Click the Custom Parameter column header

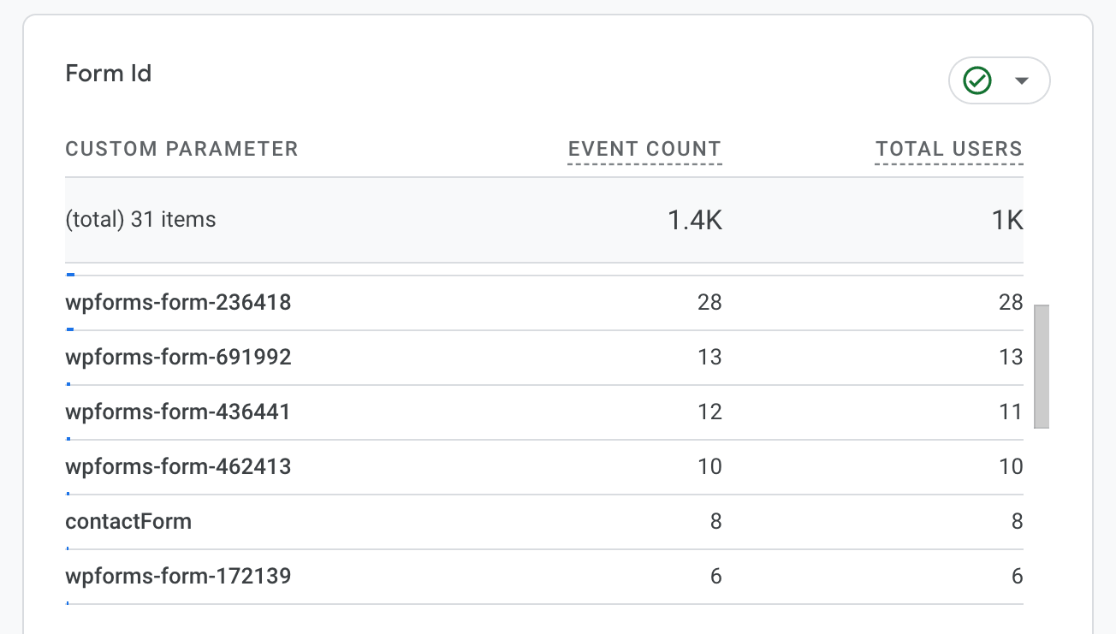click(182, 149)
